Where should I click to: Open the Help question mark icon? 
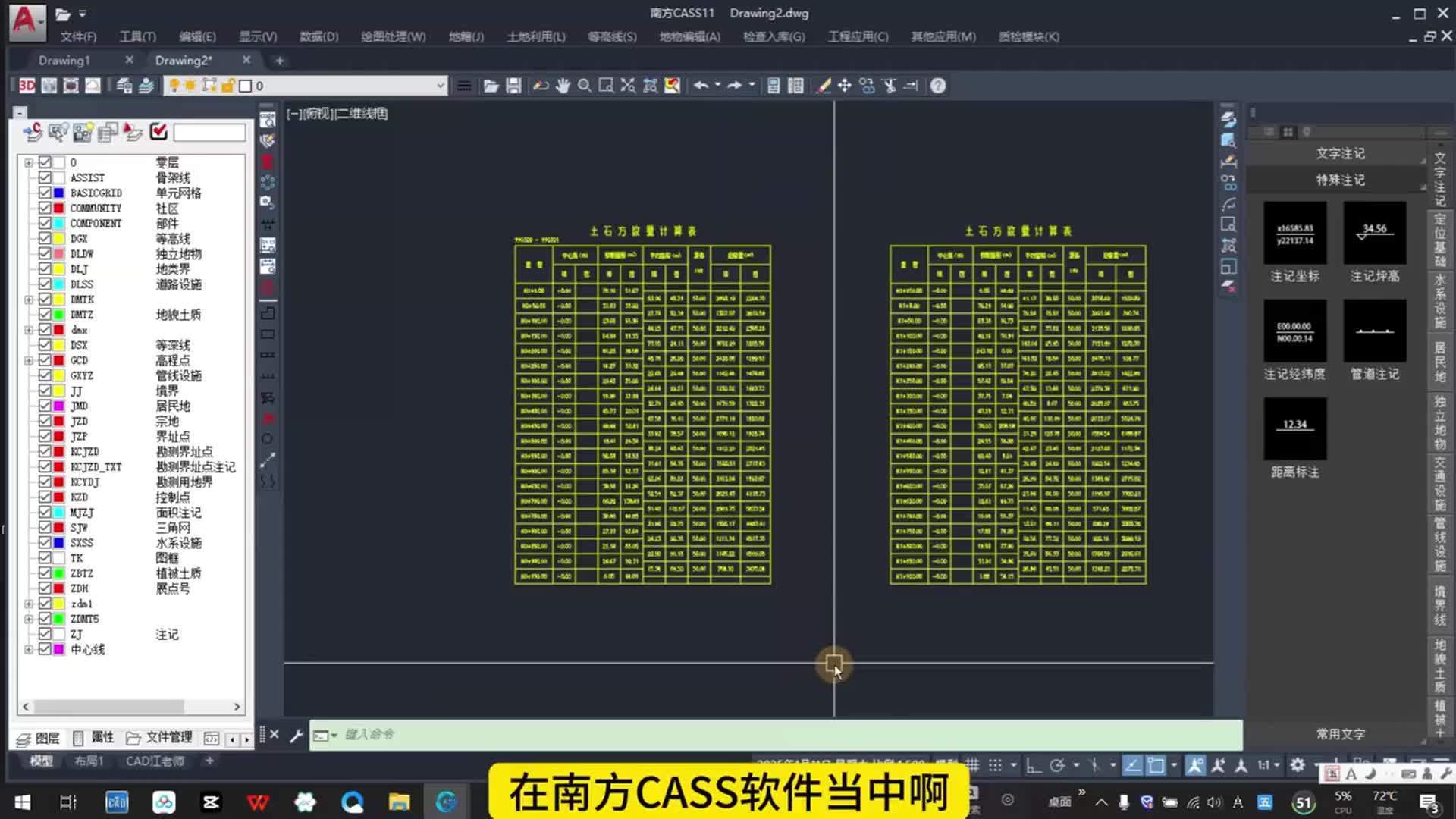(938, 85)
